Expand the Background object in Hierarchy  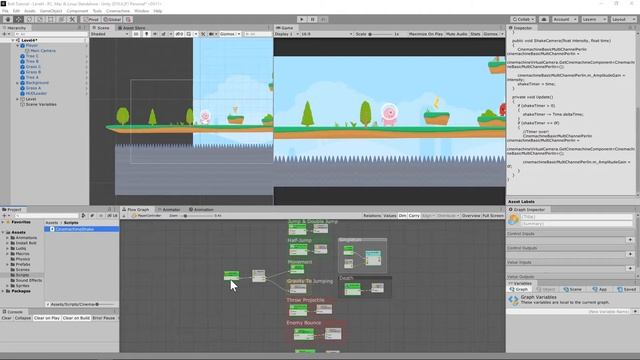click(x=18, y=83)
